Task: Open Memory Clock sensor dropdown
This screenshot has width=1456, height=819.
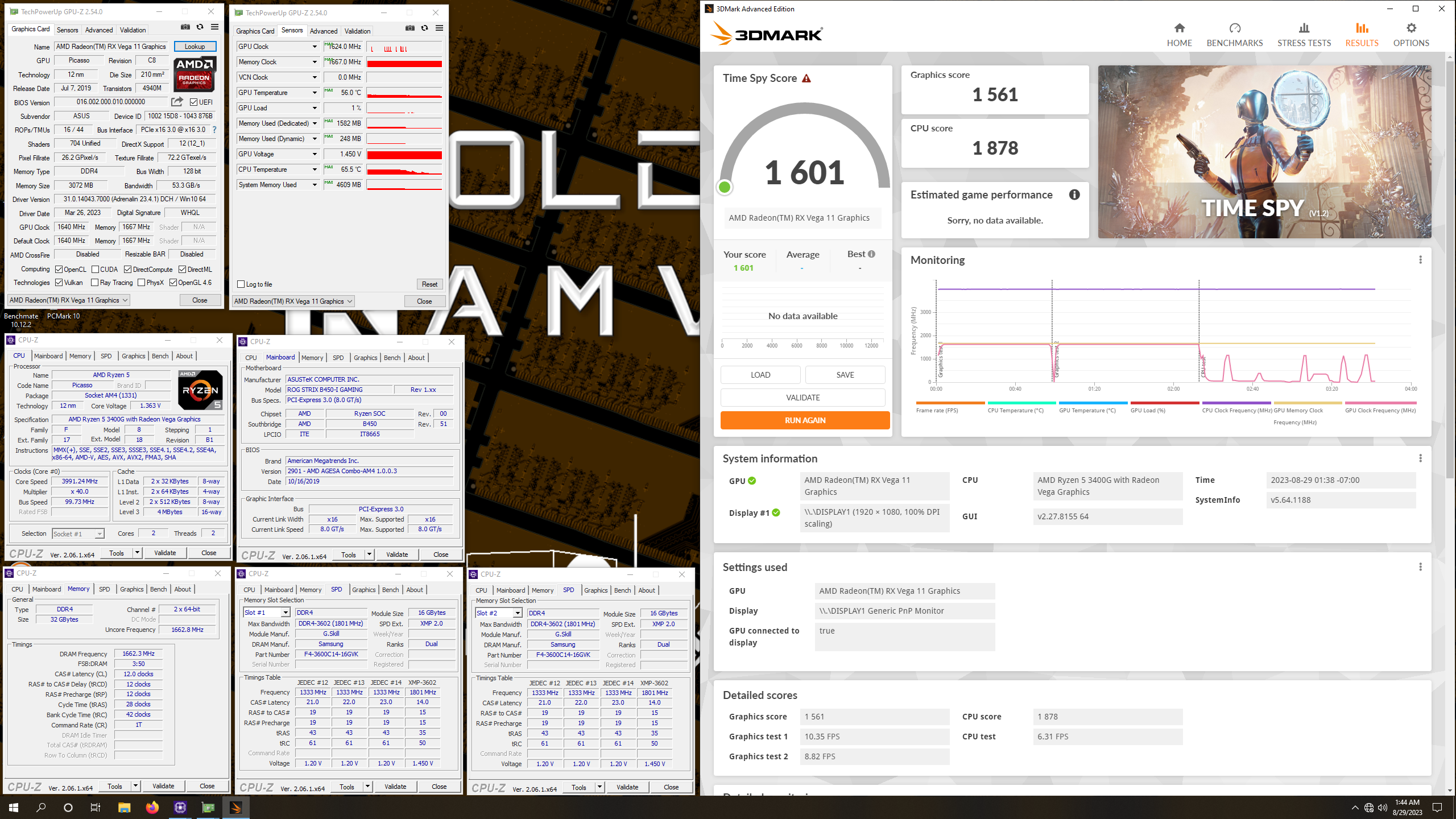Action: pos(314,62)
